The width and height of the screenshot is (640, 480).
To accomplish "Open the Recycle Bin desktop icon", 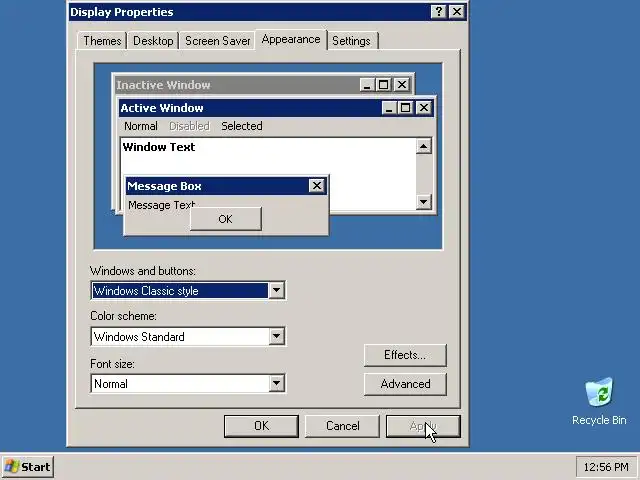I will (599, 401).
